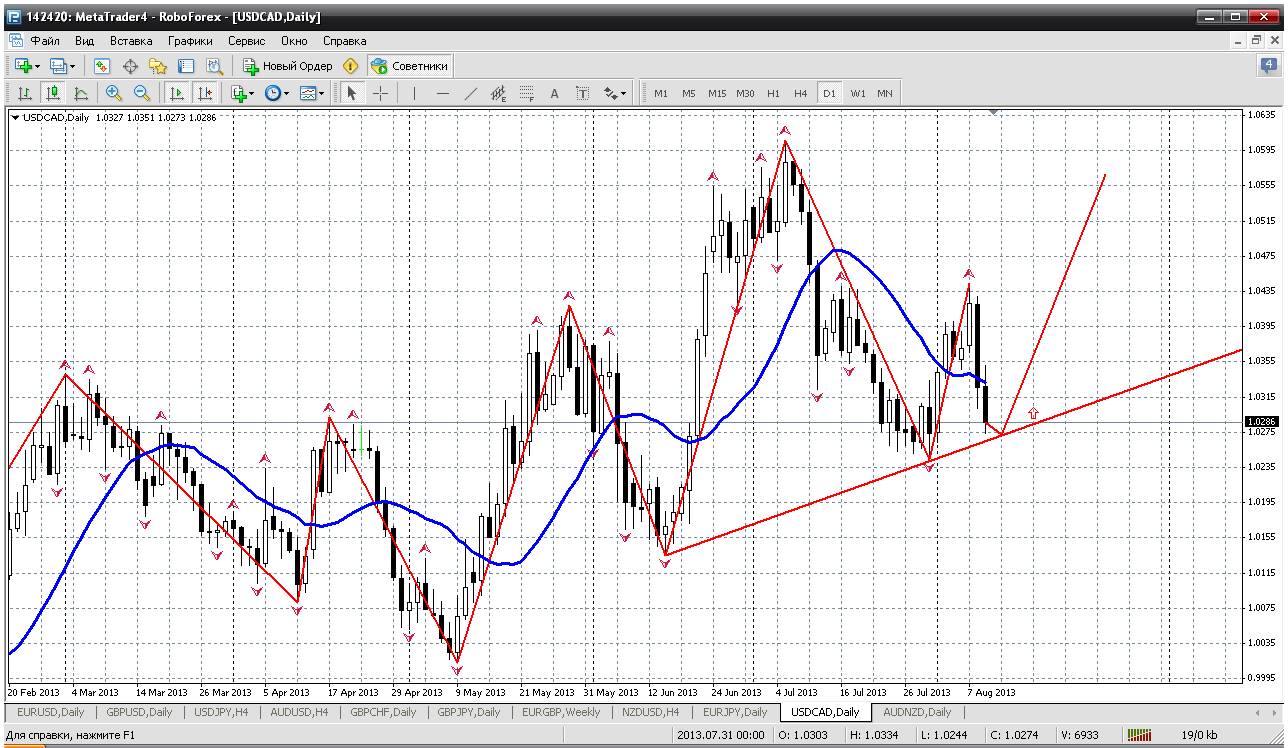Zoom out on the chart
The width and height of the screenshot is (1288, 748).
[141, 93]
